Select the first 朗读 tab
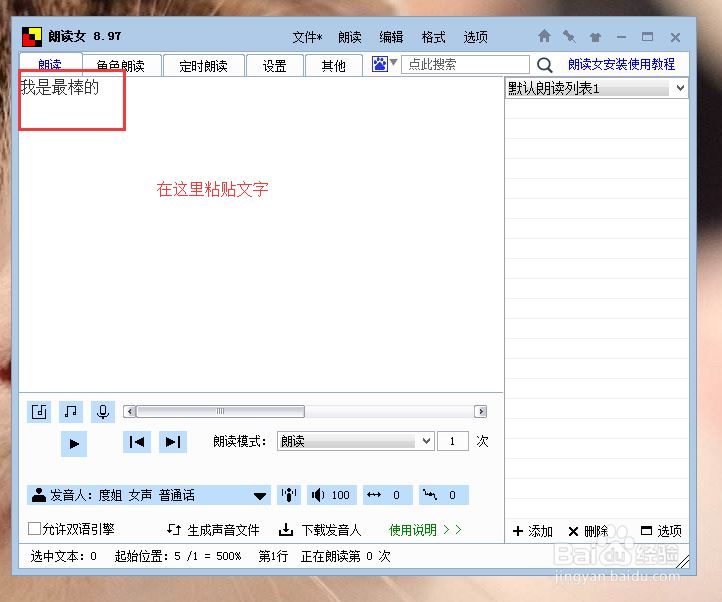This screenshot has width=722, height=602. tap(50, 64)
